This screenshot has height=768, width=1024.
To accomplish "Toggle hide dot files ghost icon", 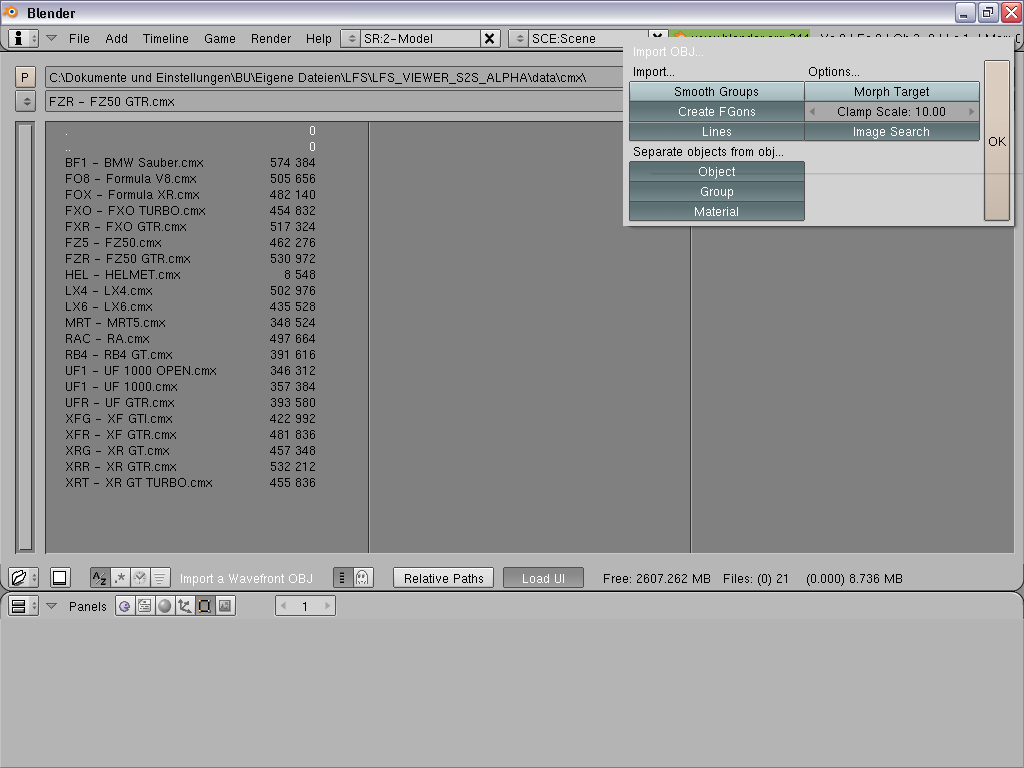I will tap(362, 578).
